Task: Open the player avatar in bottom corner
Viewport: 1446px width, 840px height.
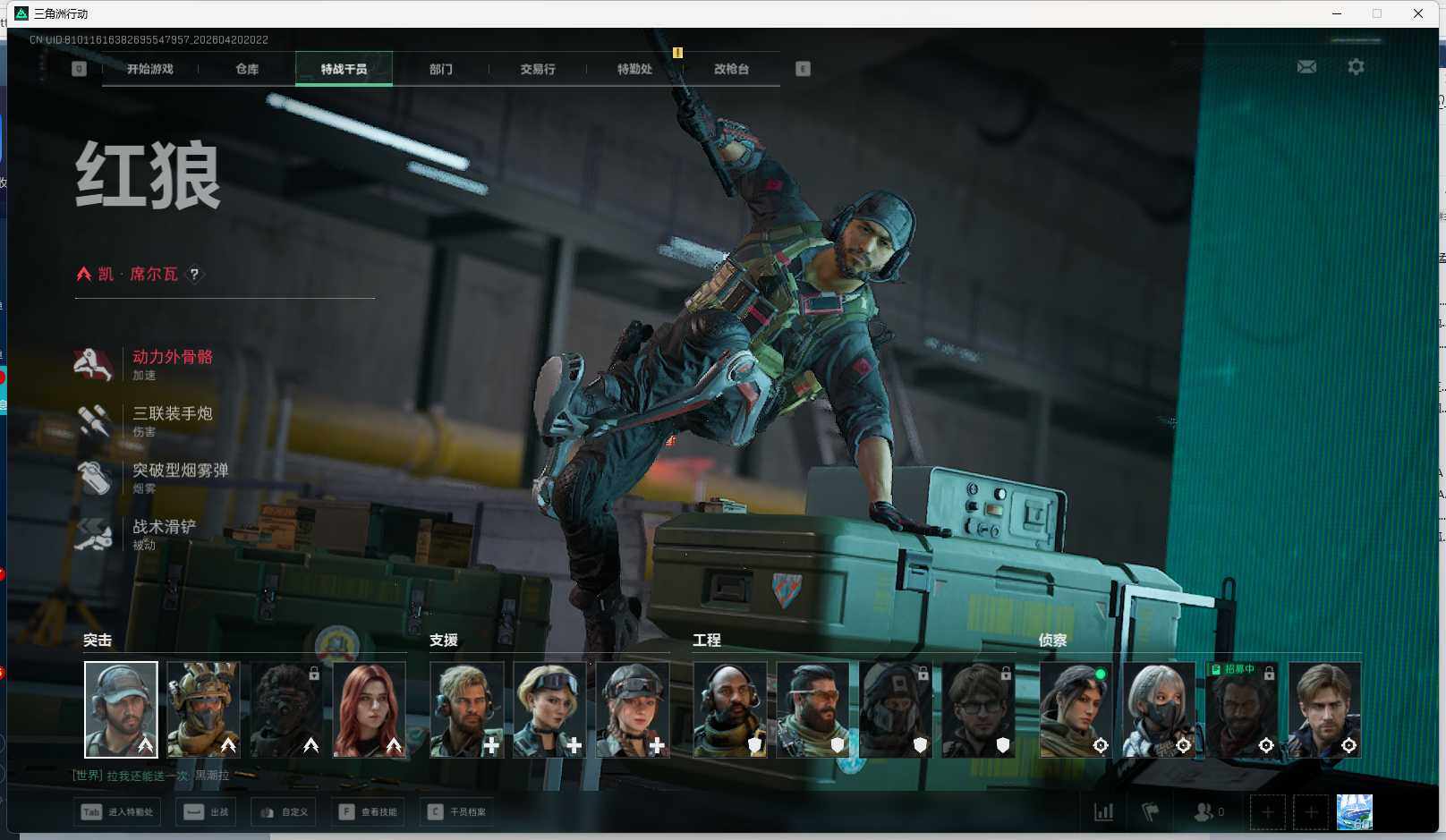Action: click(x=1354, y=812)
